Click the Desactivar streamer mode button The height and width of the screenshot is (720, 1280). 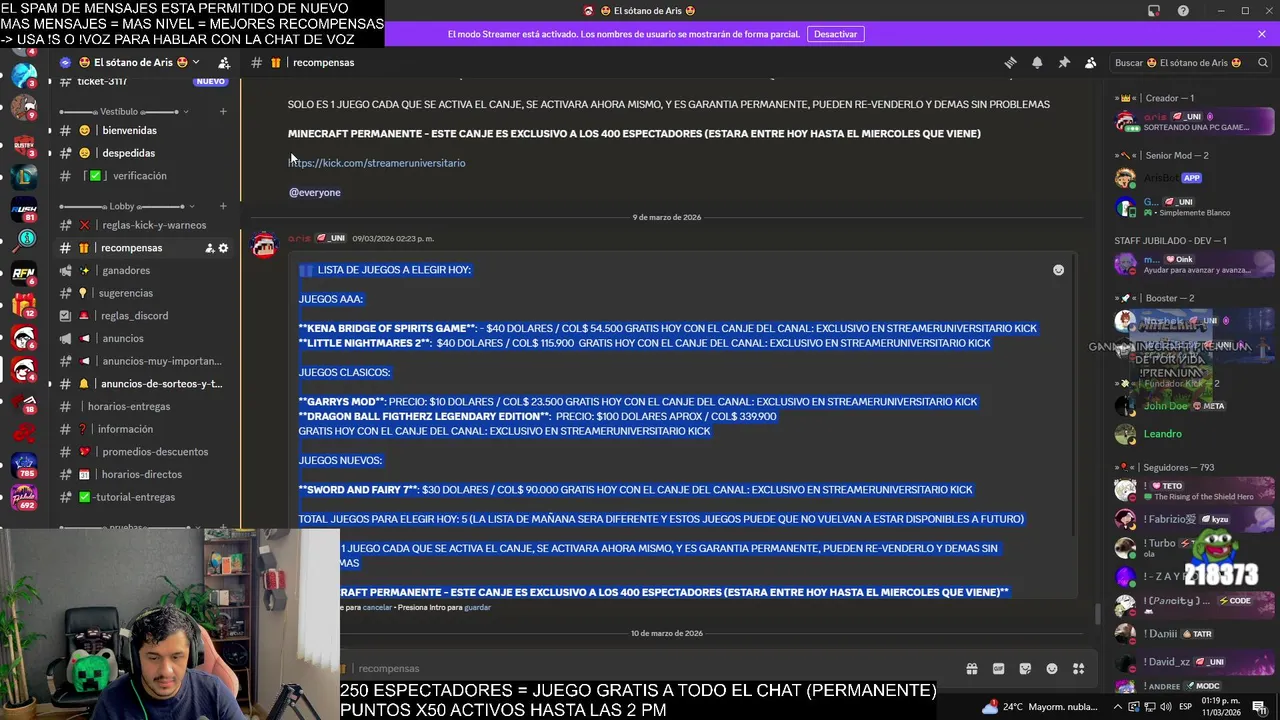[835, 34]
